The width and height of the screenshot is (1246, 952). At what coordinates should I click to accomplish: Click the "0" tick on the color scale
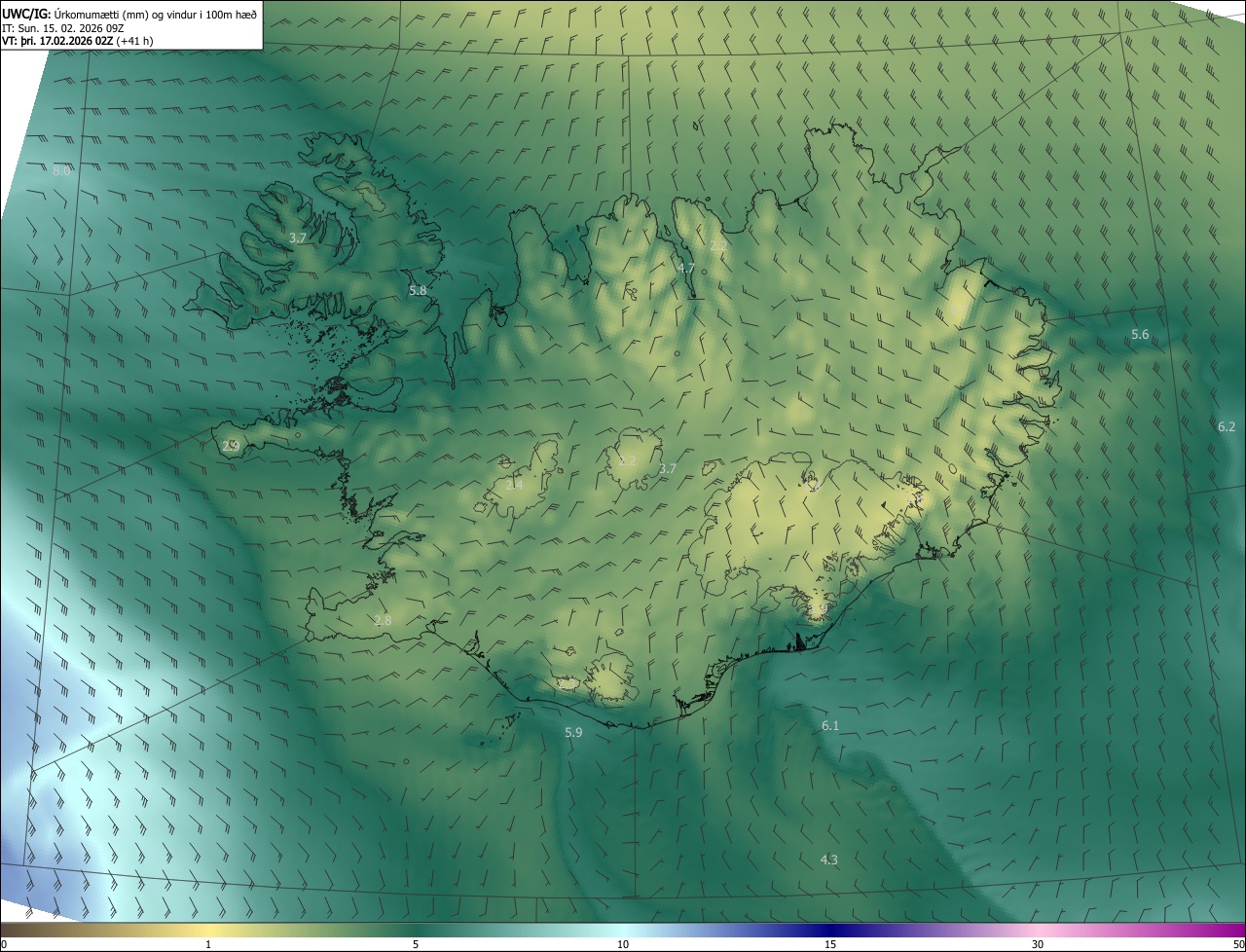pos(4,944)
